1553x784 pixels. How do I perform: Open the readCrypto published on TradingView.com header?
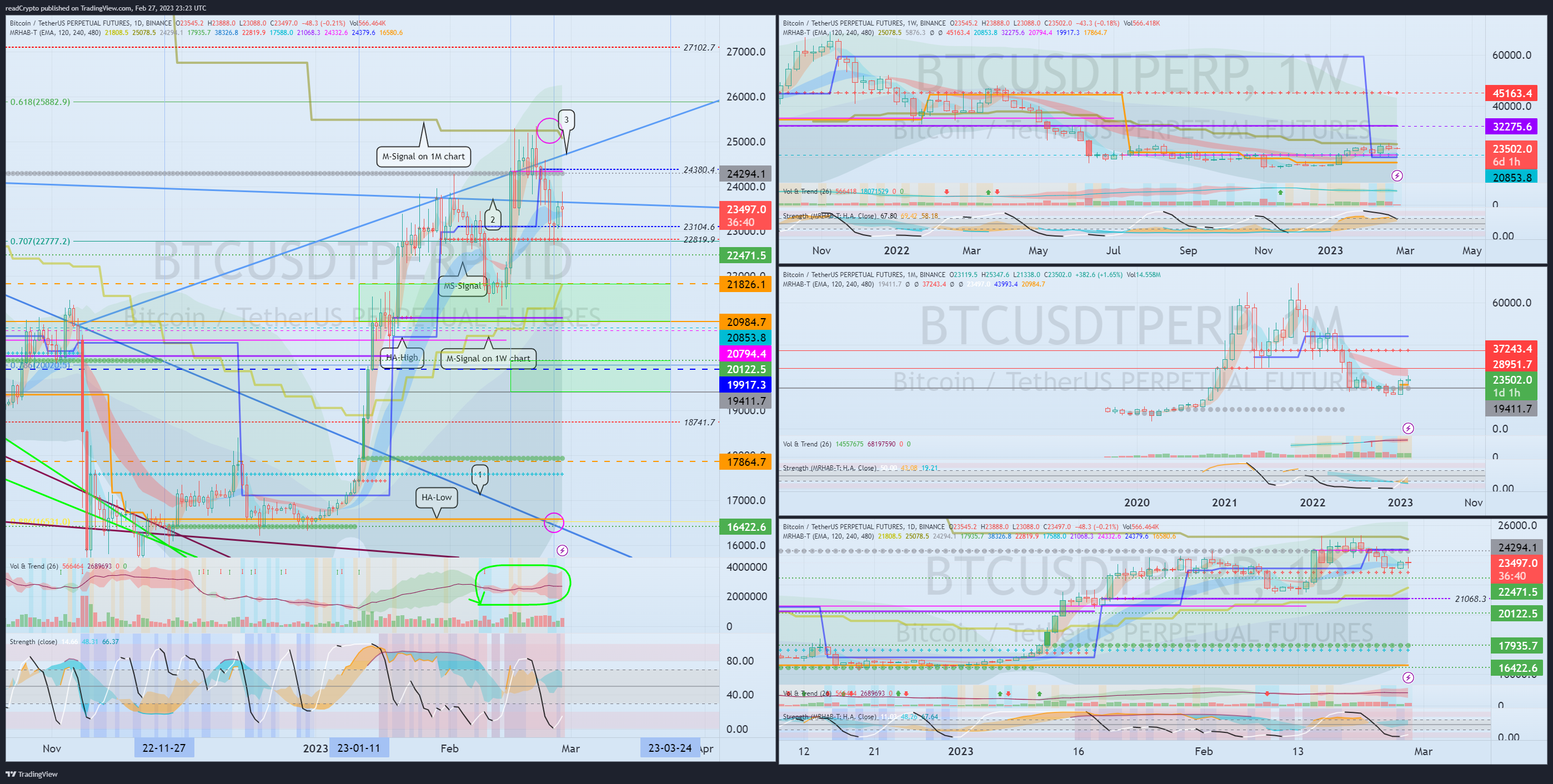(106, 8)
